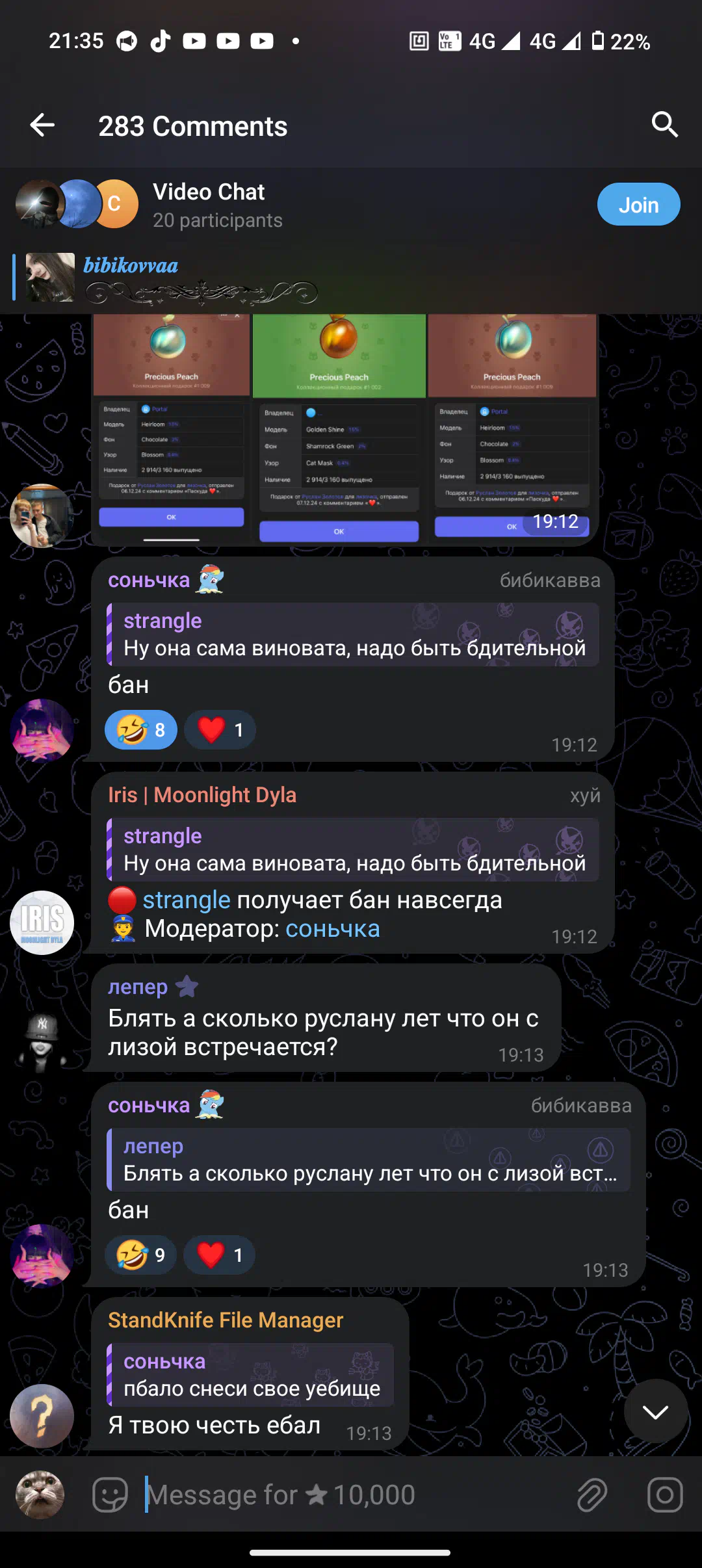Open search in the comments
The image size is (702, 1568).
pos(664,124)
